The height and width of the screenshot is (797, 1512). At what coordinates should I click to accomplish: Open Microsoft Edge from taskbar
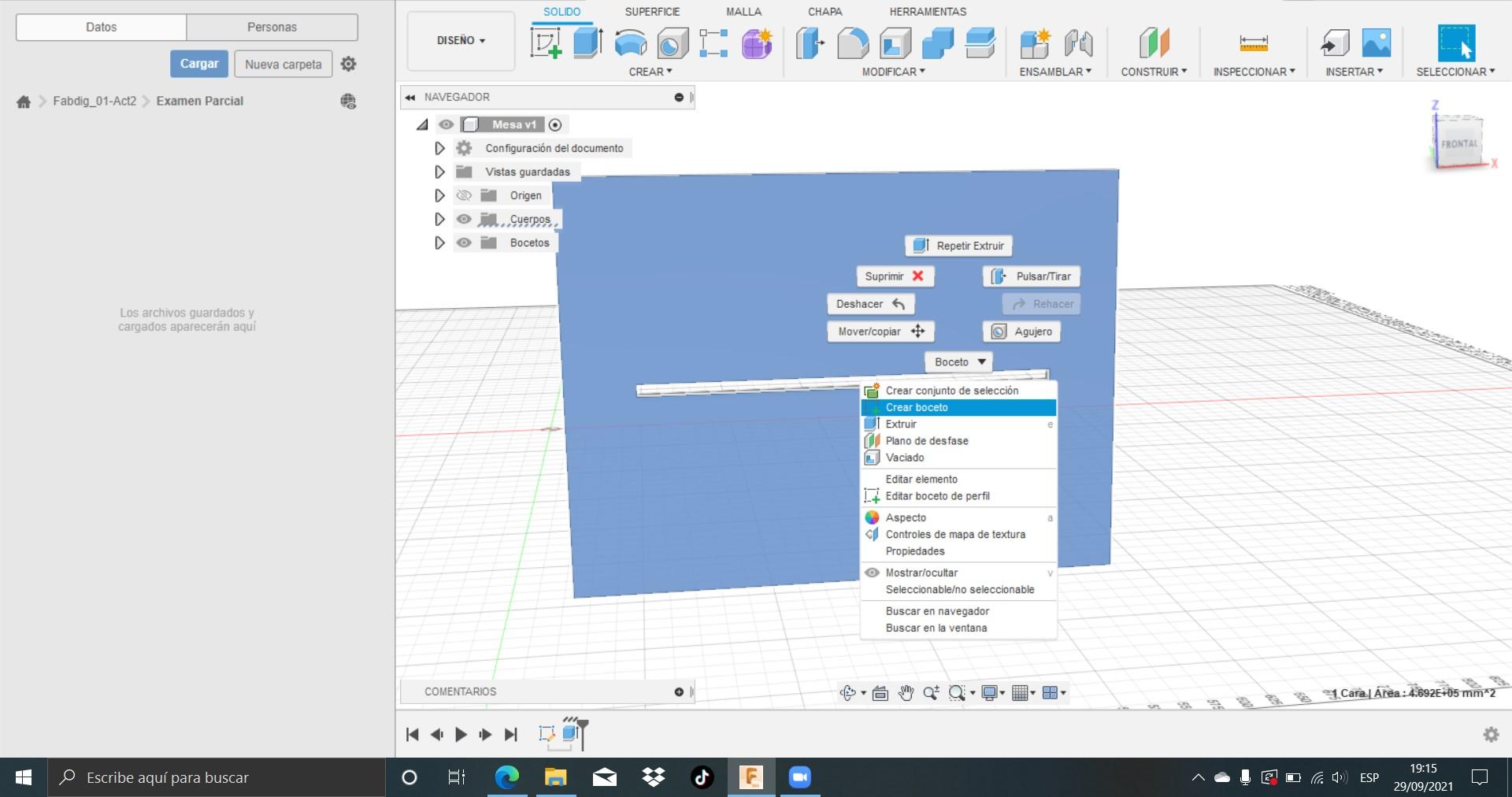(x=506, y=777)
